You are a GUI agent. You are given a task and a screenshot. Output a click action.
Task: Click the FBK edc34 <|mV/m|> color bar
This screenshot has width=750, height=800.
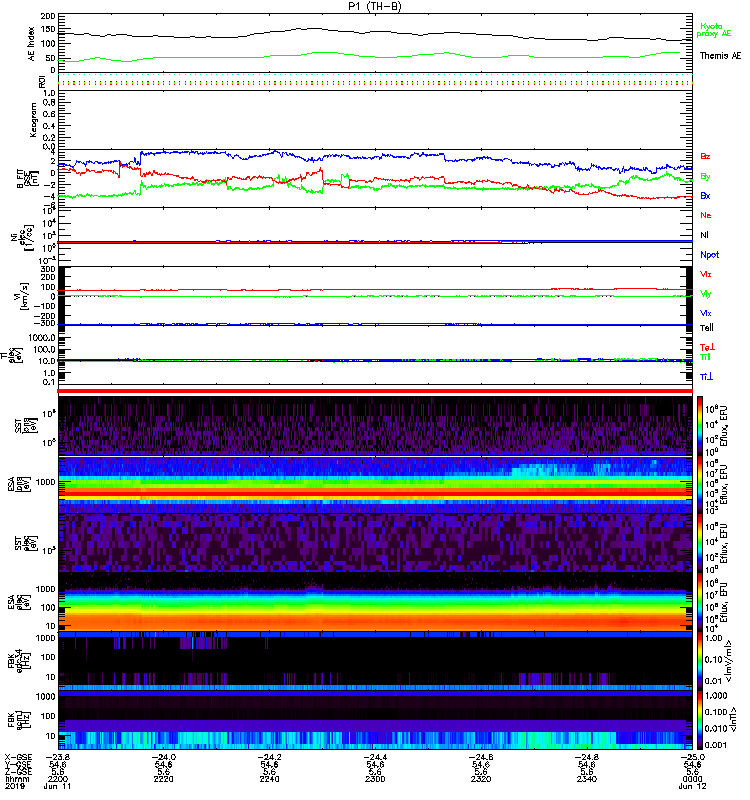pyautogui.click(x=700, y=661)
